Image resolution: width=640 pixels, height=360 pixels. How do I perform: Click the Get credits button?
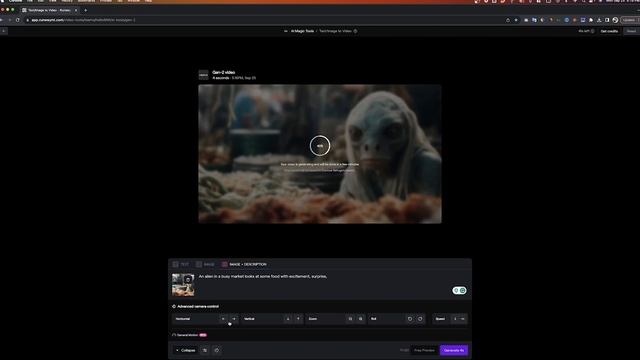click(609, 31)
